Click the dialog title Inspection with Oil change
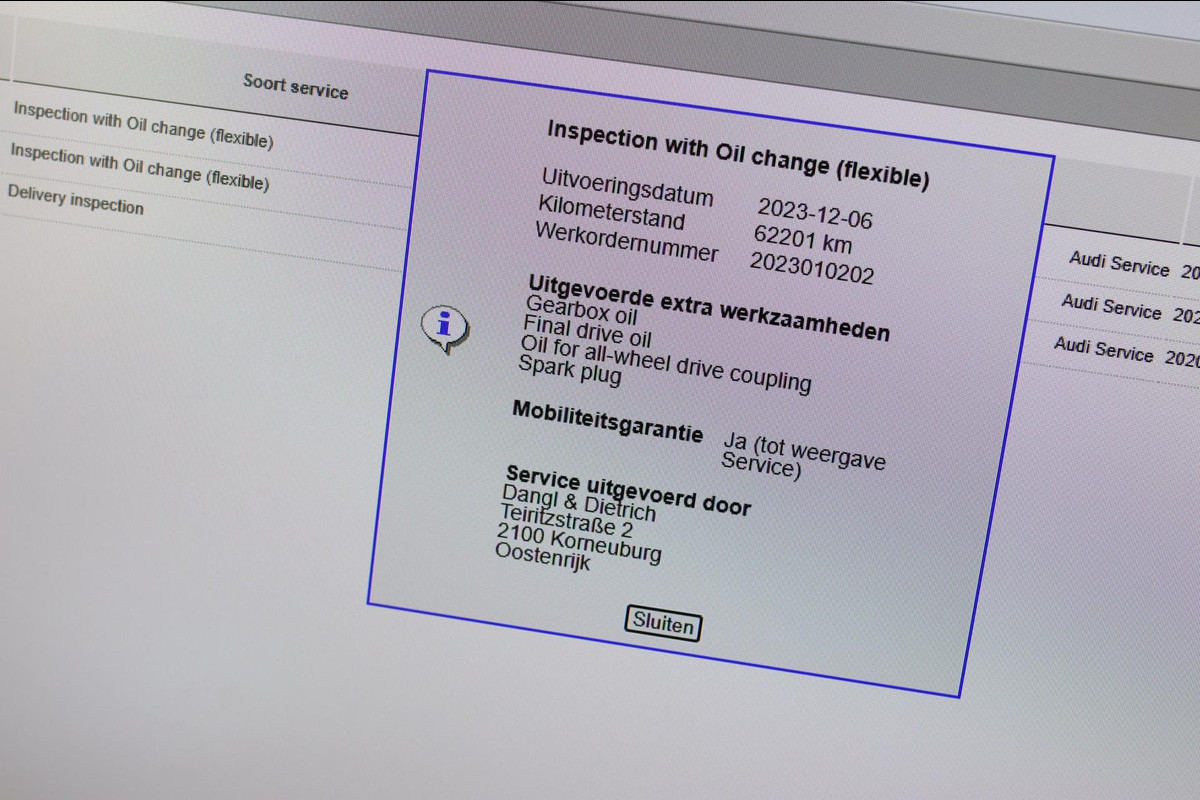Image resolution: width=1200 pixels, height=800 pixels. point(738,155)
